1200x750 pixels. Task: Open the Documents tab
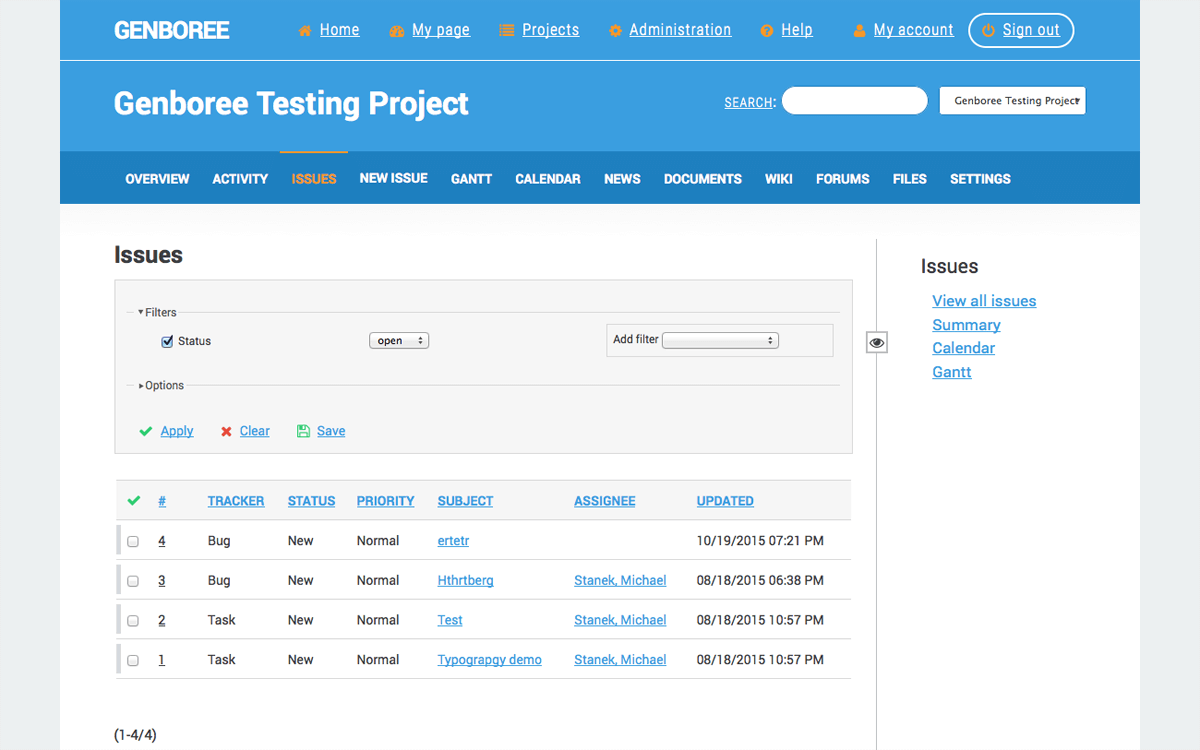click(x=703, y=179)
